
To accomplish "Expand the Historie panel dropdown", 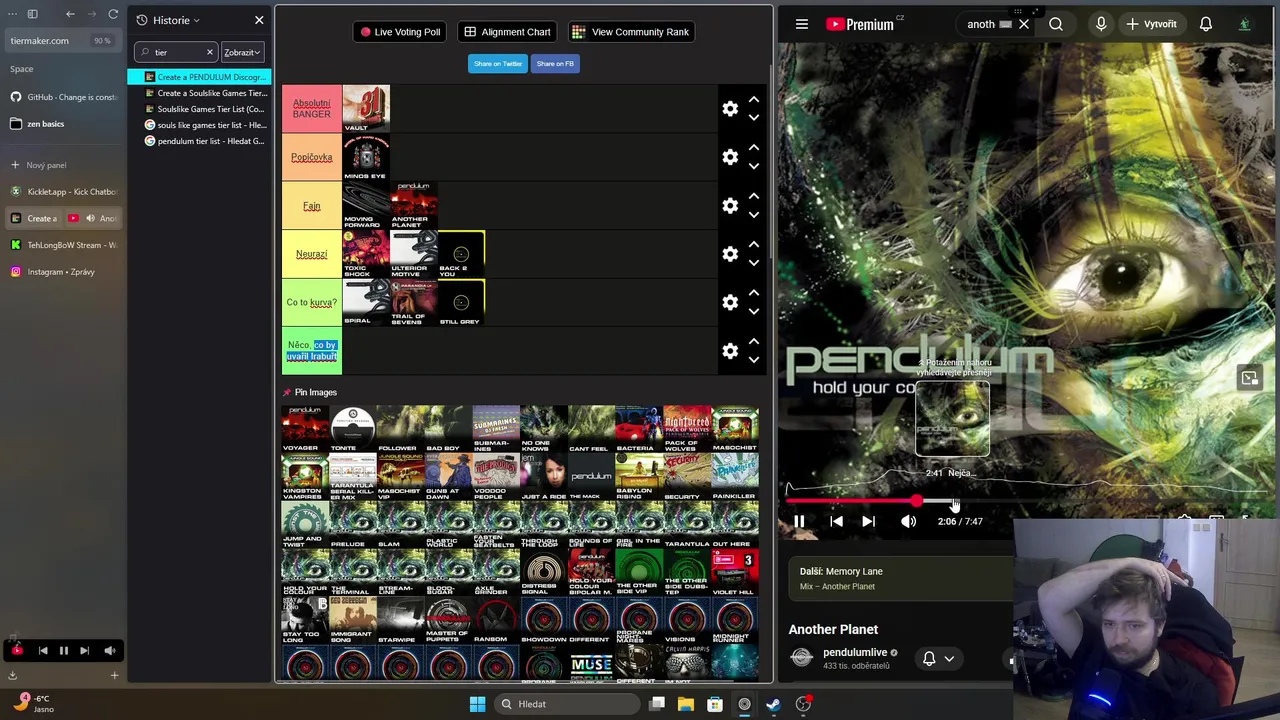I will [168, 20].
